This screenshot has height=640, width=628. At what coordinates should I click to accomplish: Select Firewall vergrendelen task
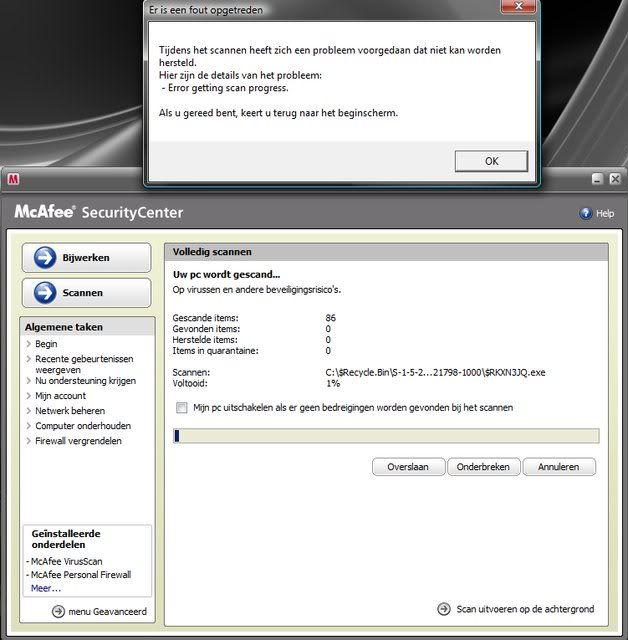(78, 441)
